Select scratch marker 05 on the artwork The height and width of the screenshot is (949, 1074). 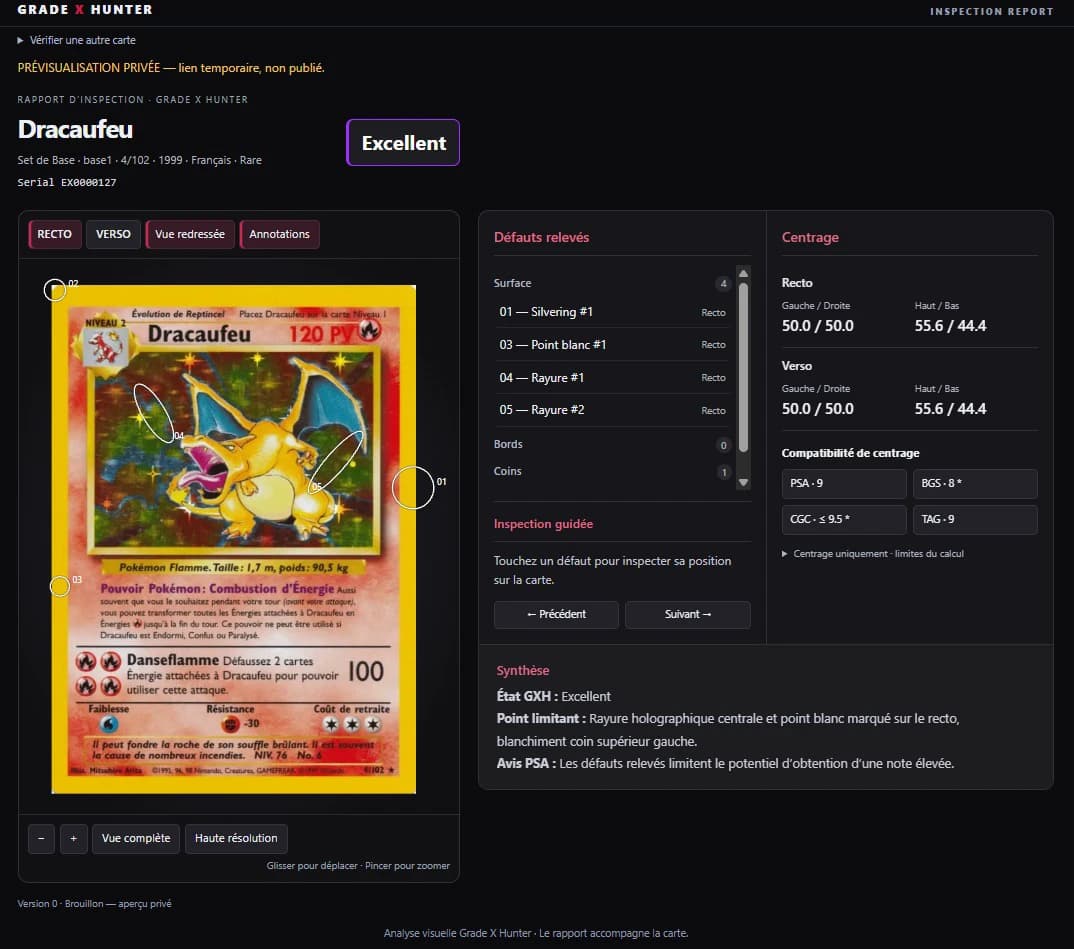[336, 461]
